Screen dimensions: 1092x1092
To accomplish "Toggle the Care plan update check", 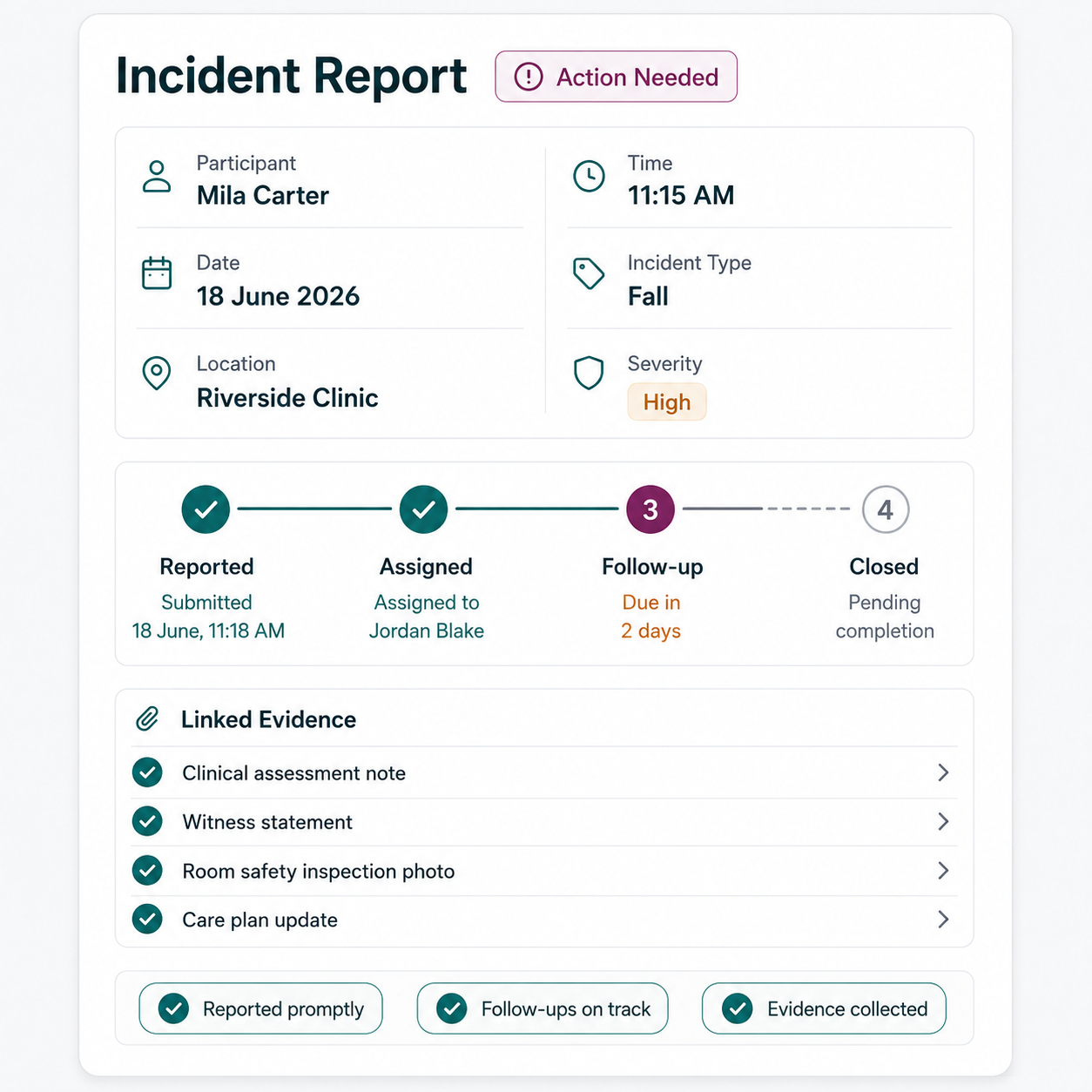I will [x=147, y=919].
